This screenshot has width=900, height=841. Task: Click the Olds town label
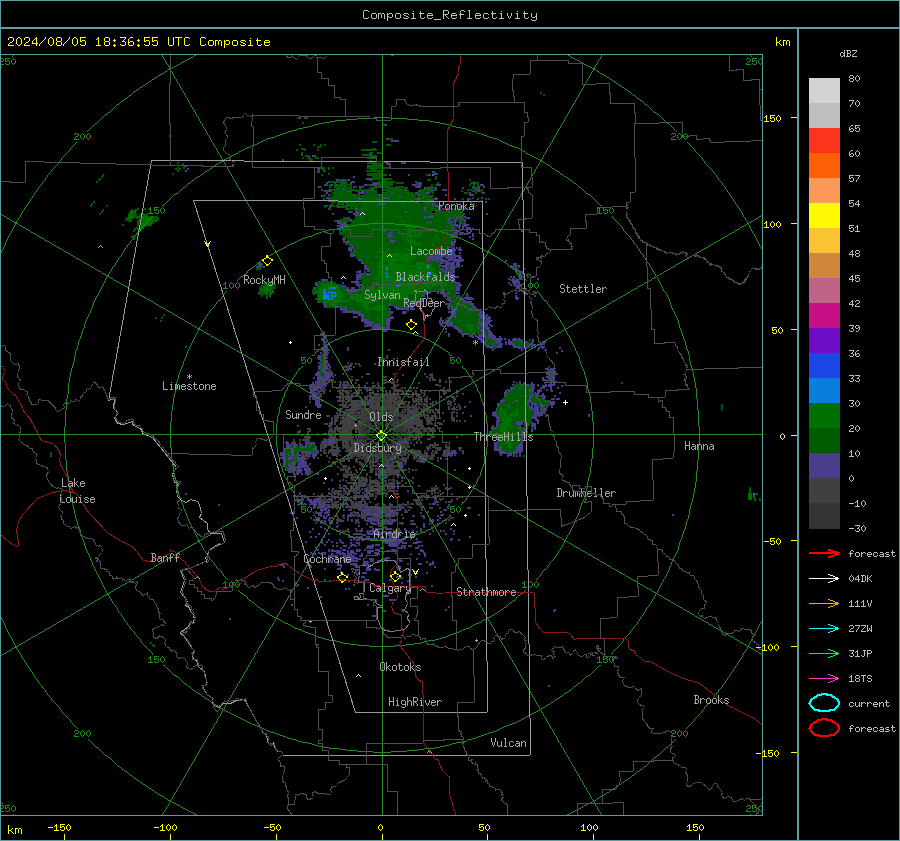[381, 417]
